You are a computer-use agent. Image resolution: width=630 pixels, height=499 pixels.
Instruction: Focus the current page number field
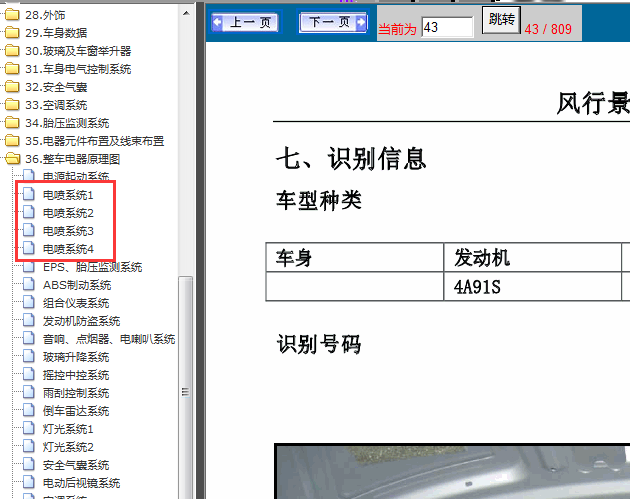[x=447, y=27]
